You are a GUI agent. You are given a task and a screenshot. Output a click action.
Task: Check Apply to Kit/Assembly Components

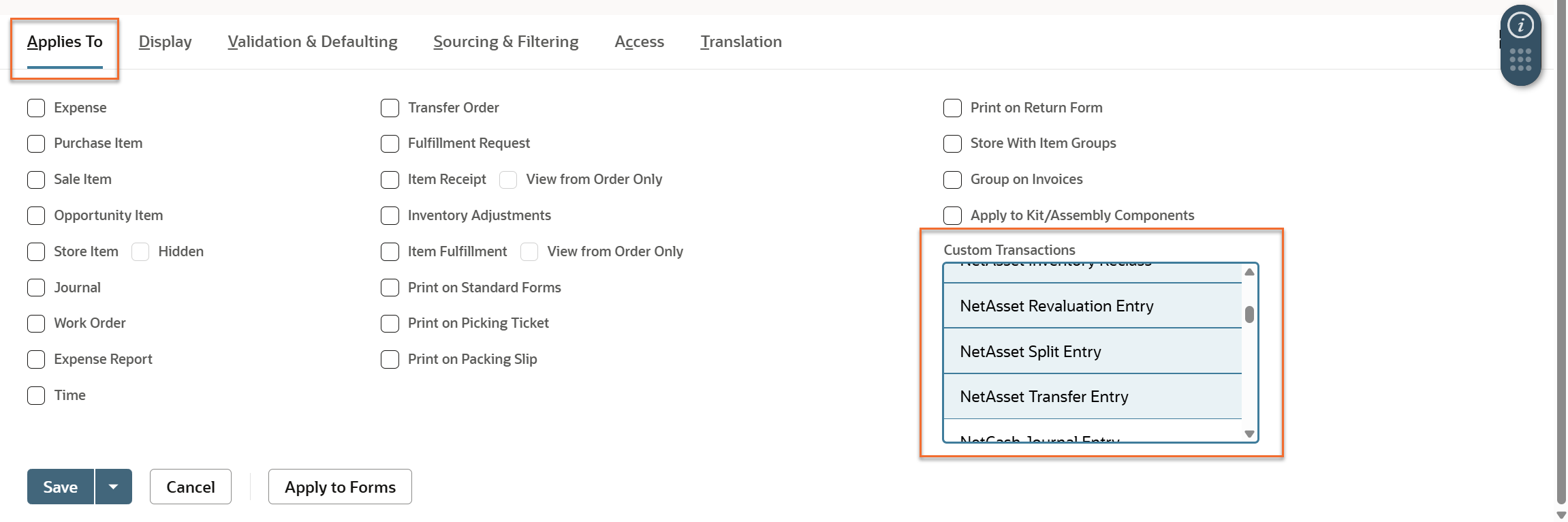[x=952, y=215]
